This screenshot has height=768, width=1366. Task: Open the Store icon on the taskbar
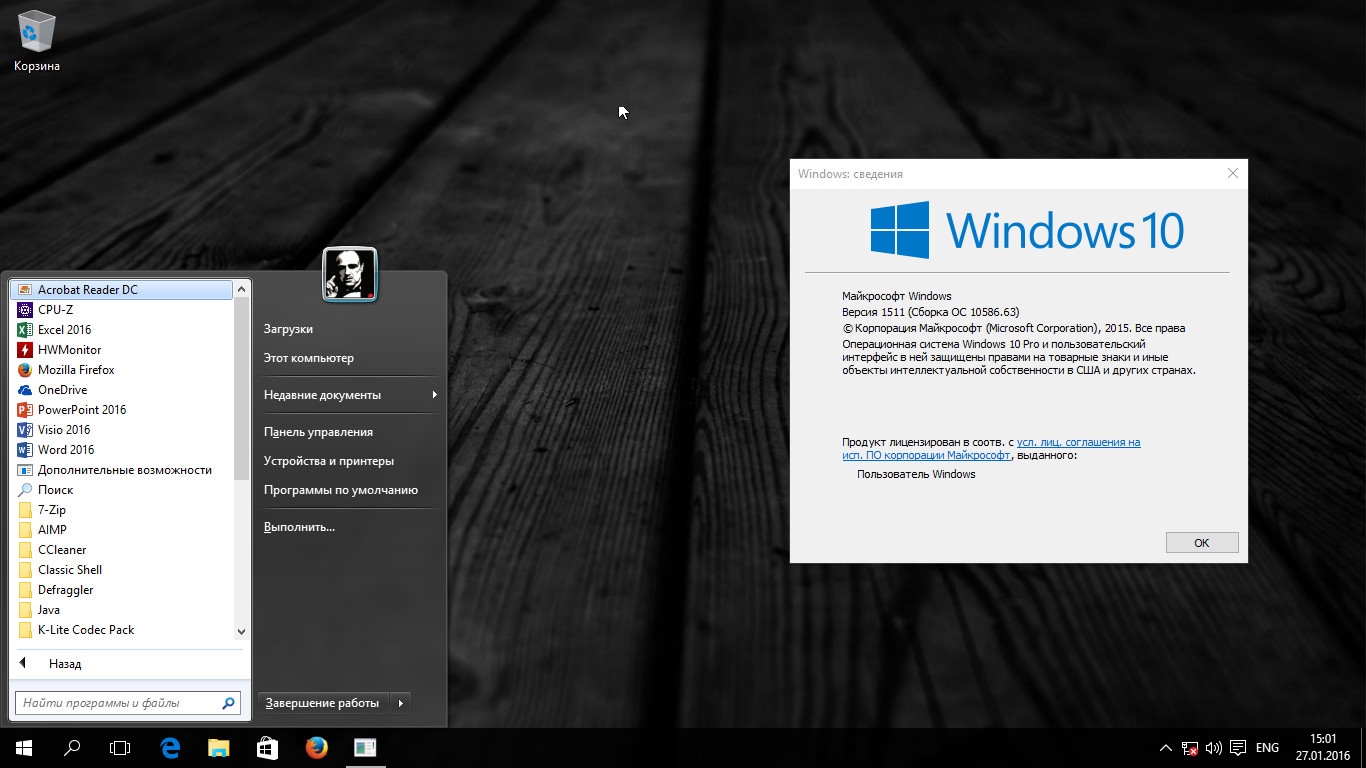click(x=267, y=748)
